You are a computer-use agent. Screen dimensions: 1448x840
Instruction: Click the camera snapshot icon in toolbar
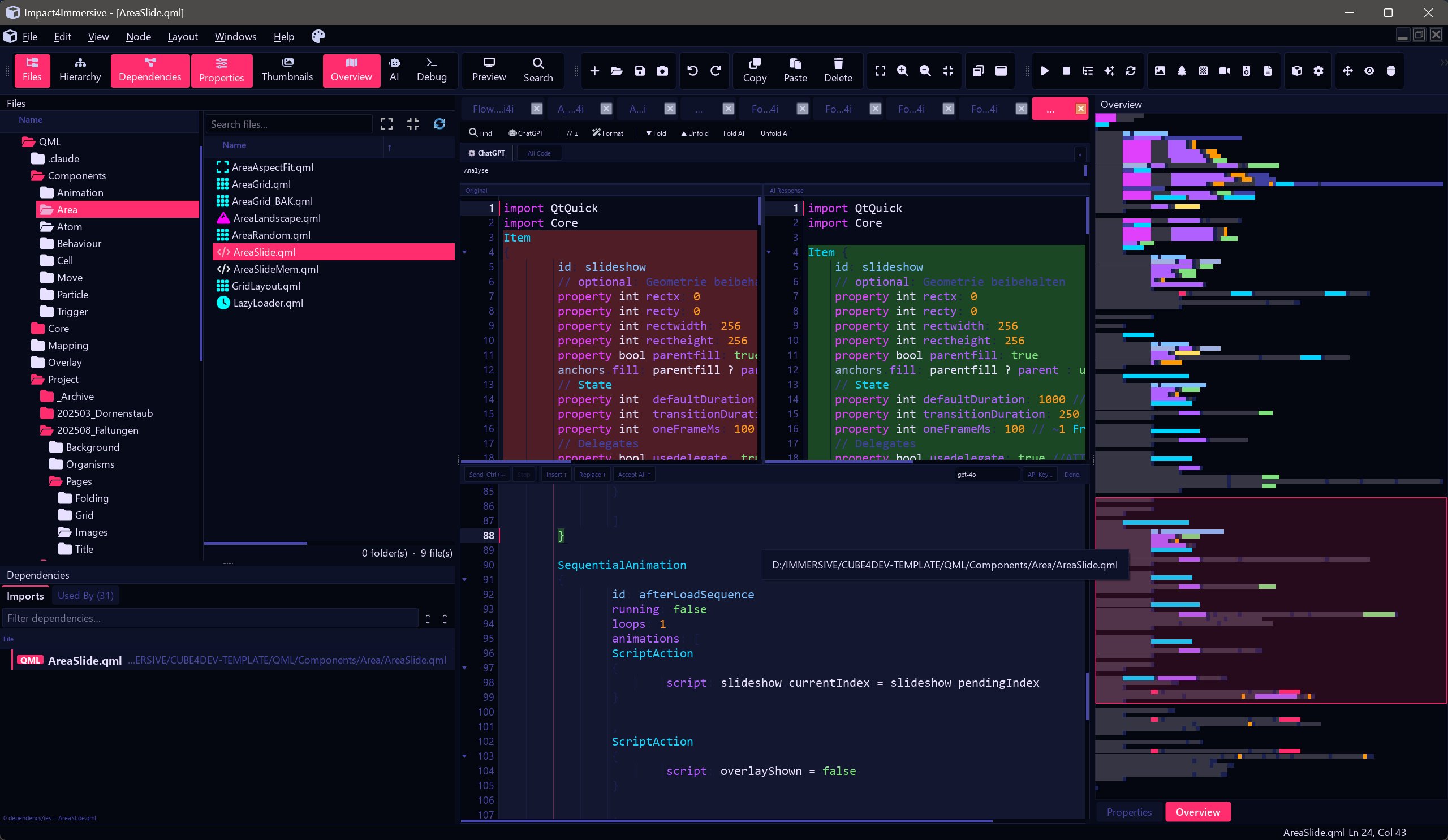click(662, 71)
